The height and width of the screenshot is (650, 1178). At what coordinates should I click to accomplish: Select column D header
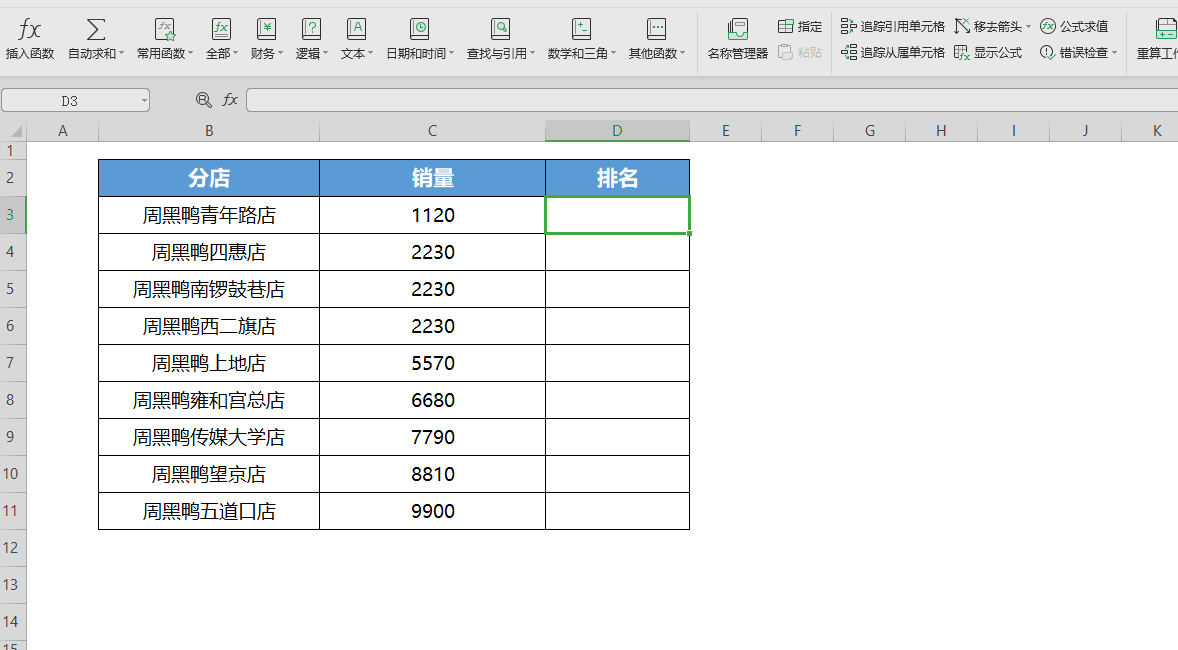617,131
